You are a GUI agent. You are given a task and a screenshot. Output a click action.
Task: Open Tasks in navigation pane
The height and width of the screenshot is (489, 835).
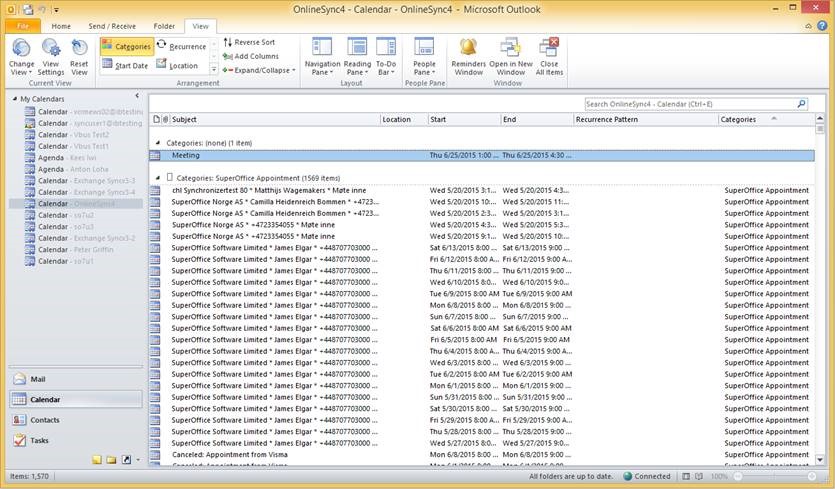[x=76, y=440]
